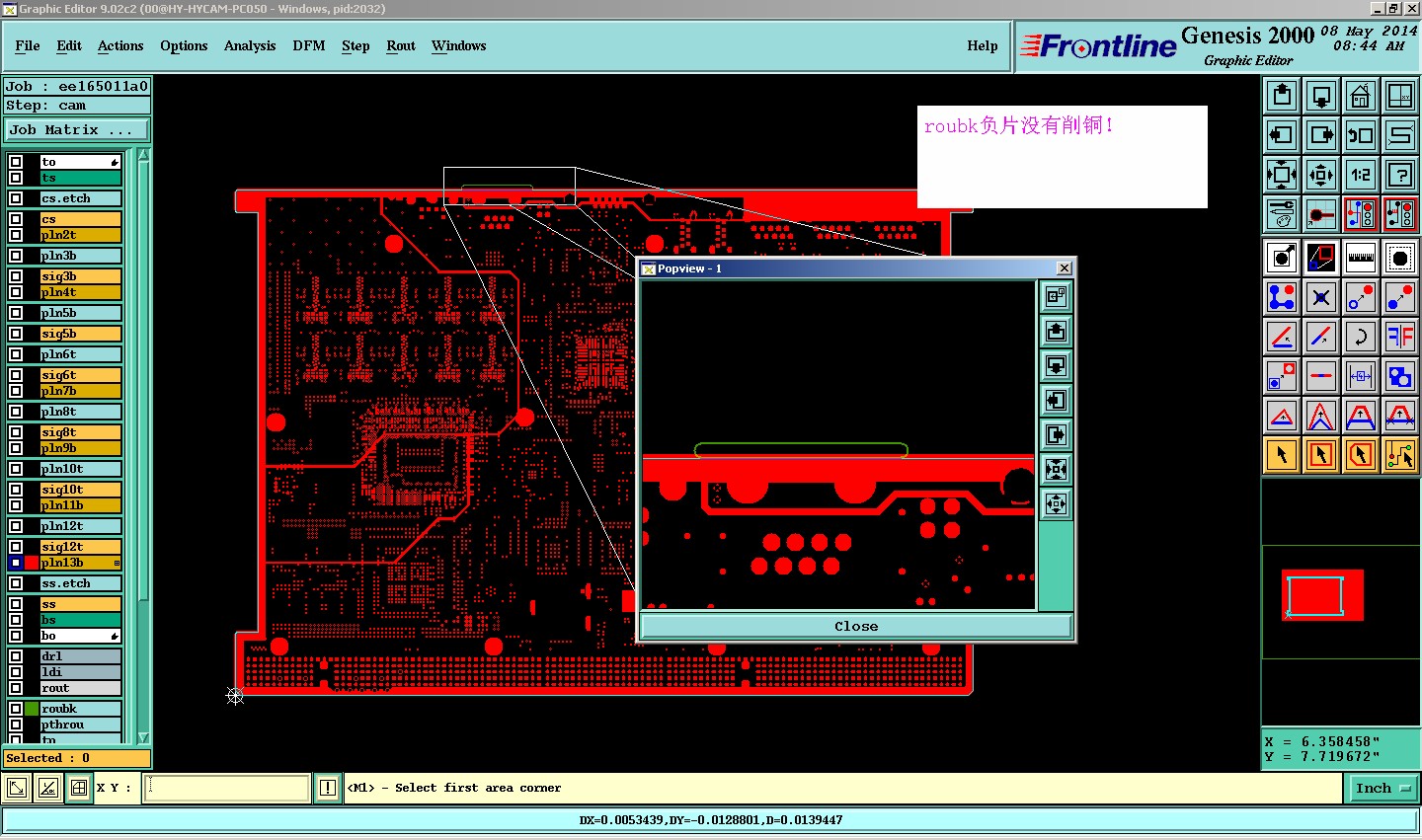Open the Rout menu
The height and width of the screenshot is (840, 1422).
click(x=401, y=45)
